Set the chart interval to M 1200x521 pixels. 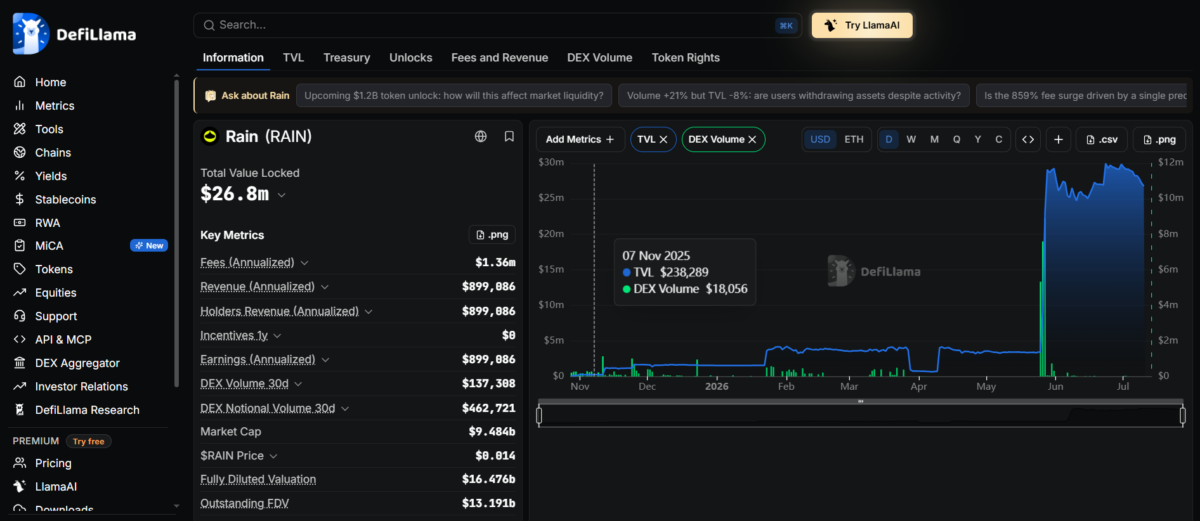tap(934, 139)
